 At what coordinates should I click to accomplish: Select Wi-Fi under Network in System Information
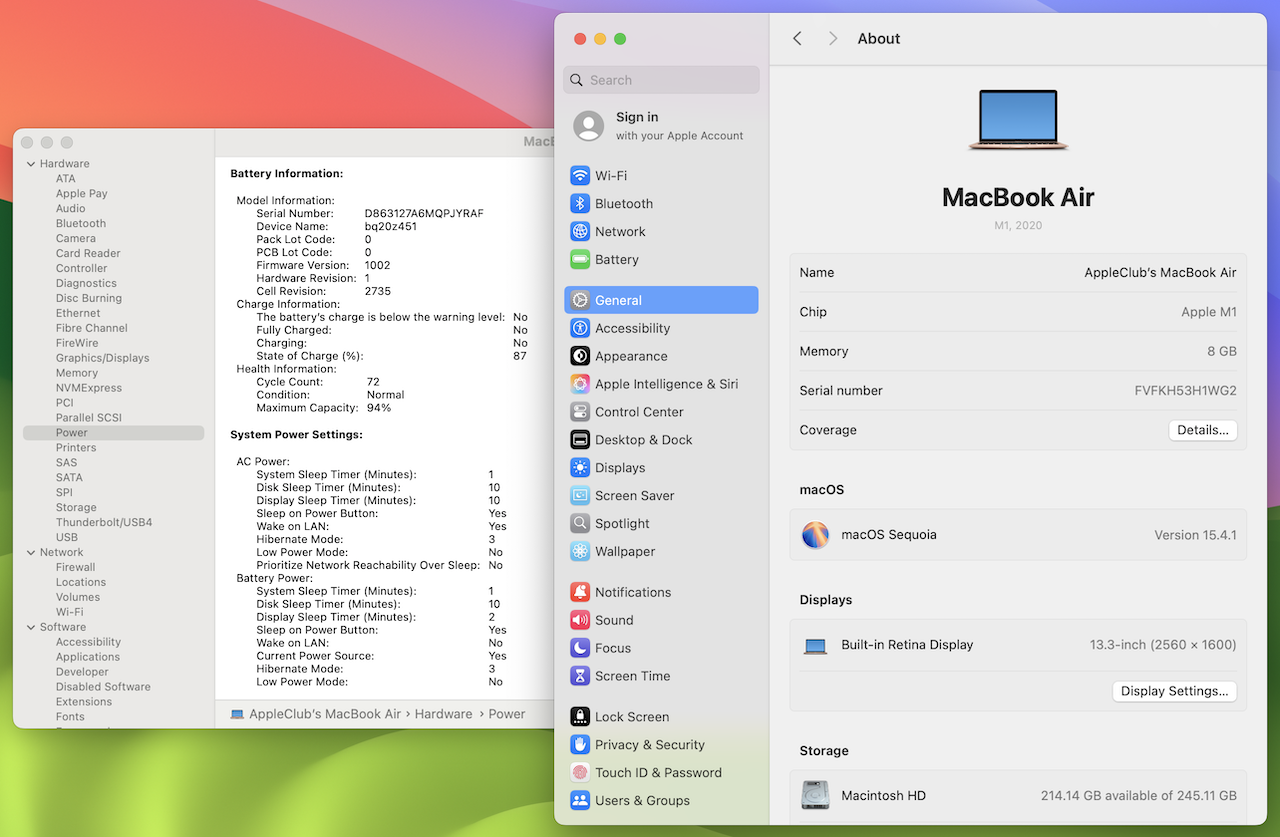tap(70, 612)
